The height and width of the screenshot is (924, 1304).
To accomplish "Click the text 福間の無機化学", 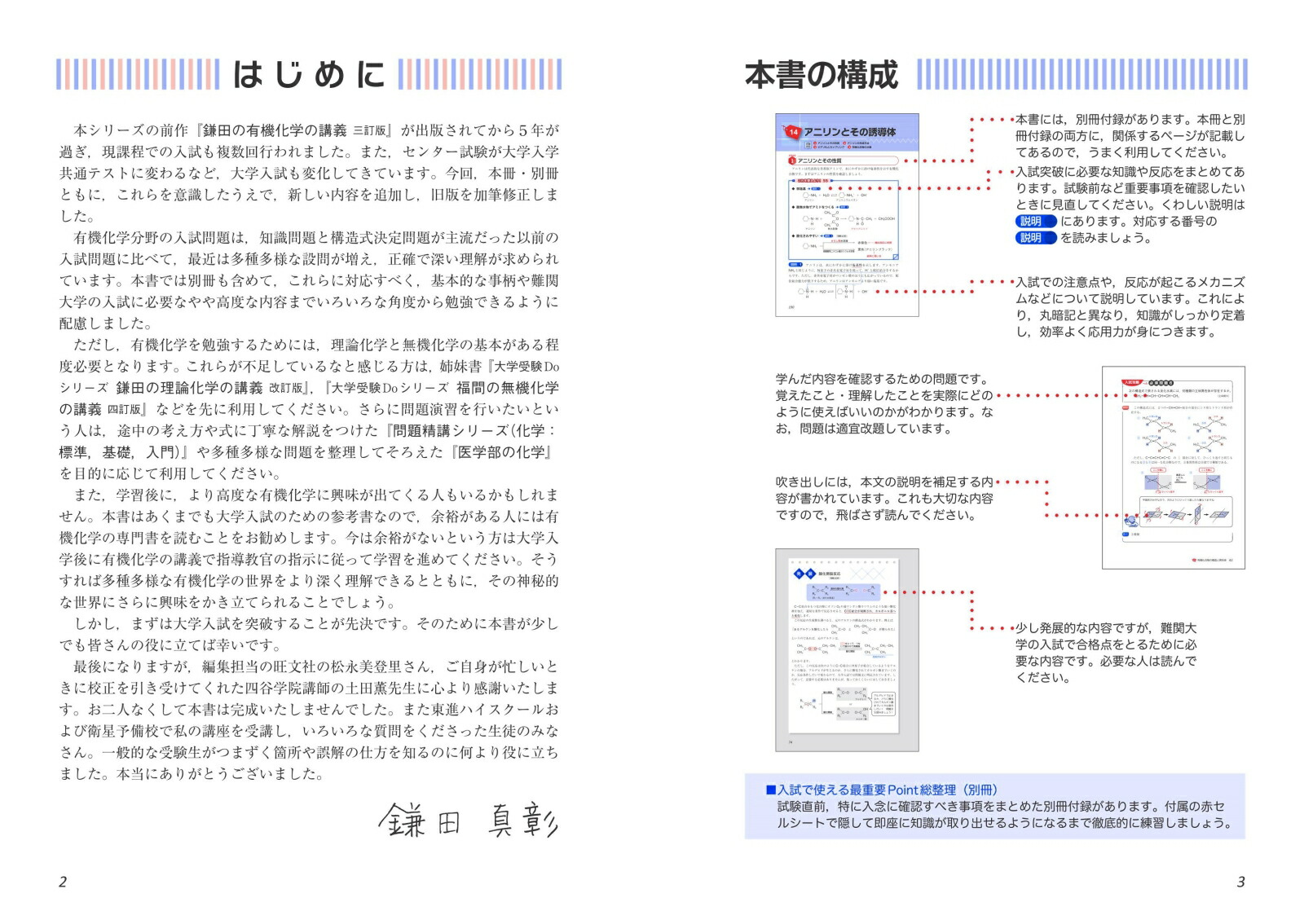I will [x=508, y=388].
